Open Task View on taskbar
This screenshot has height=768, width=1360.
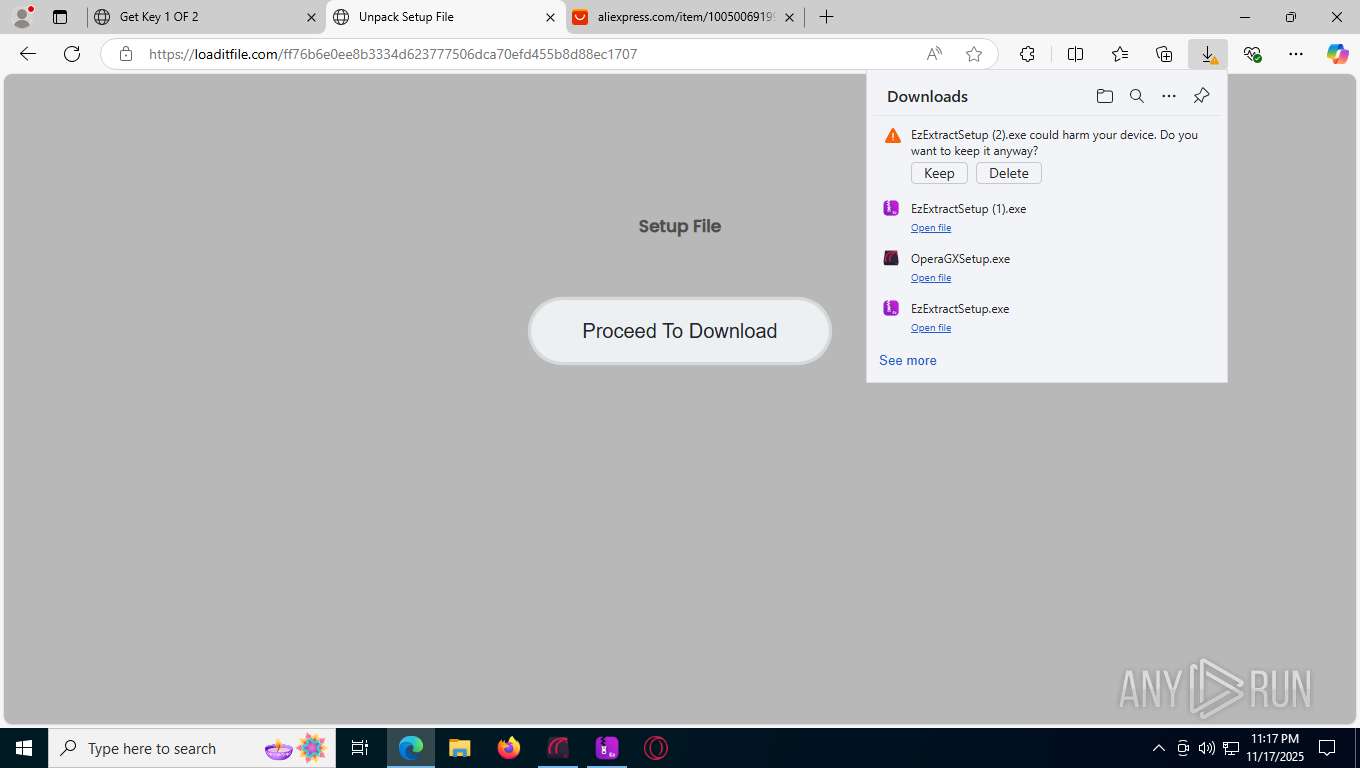pos(360,748)
